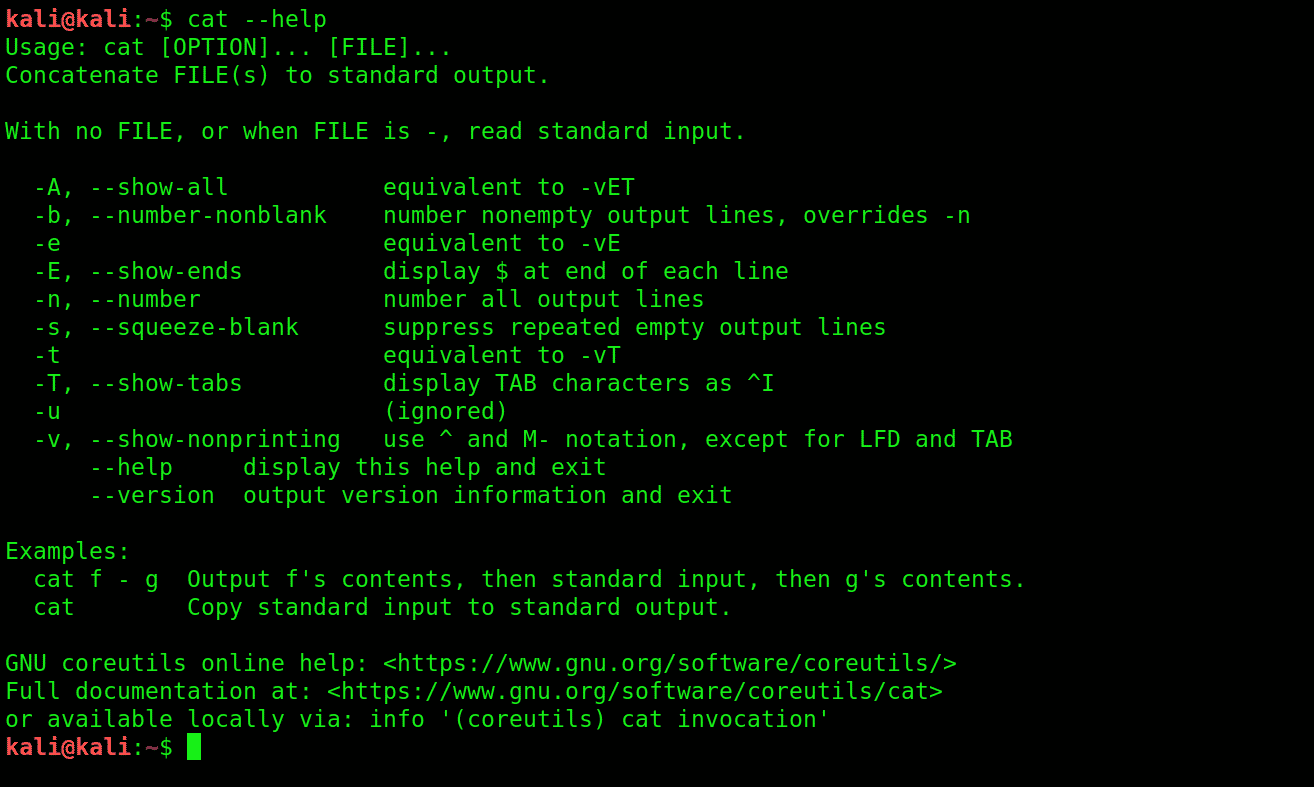Click the top kali@kali prompt text
Screen dimensions: 1314x787
coord(68,20)
